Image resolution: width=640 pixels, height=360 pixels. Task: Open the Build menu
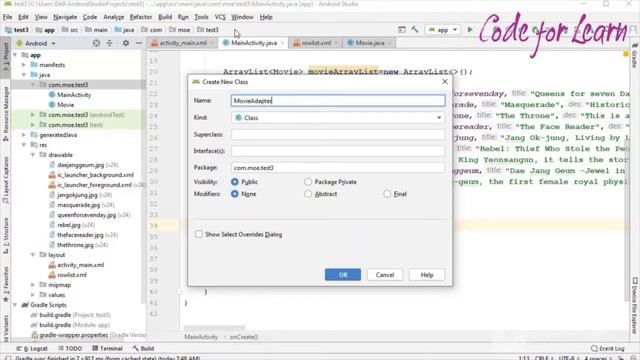click(165, 17)
